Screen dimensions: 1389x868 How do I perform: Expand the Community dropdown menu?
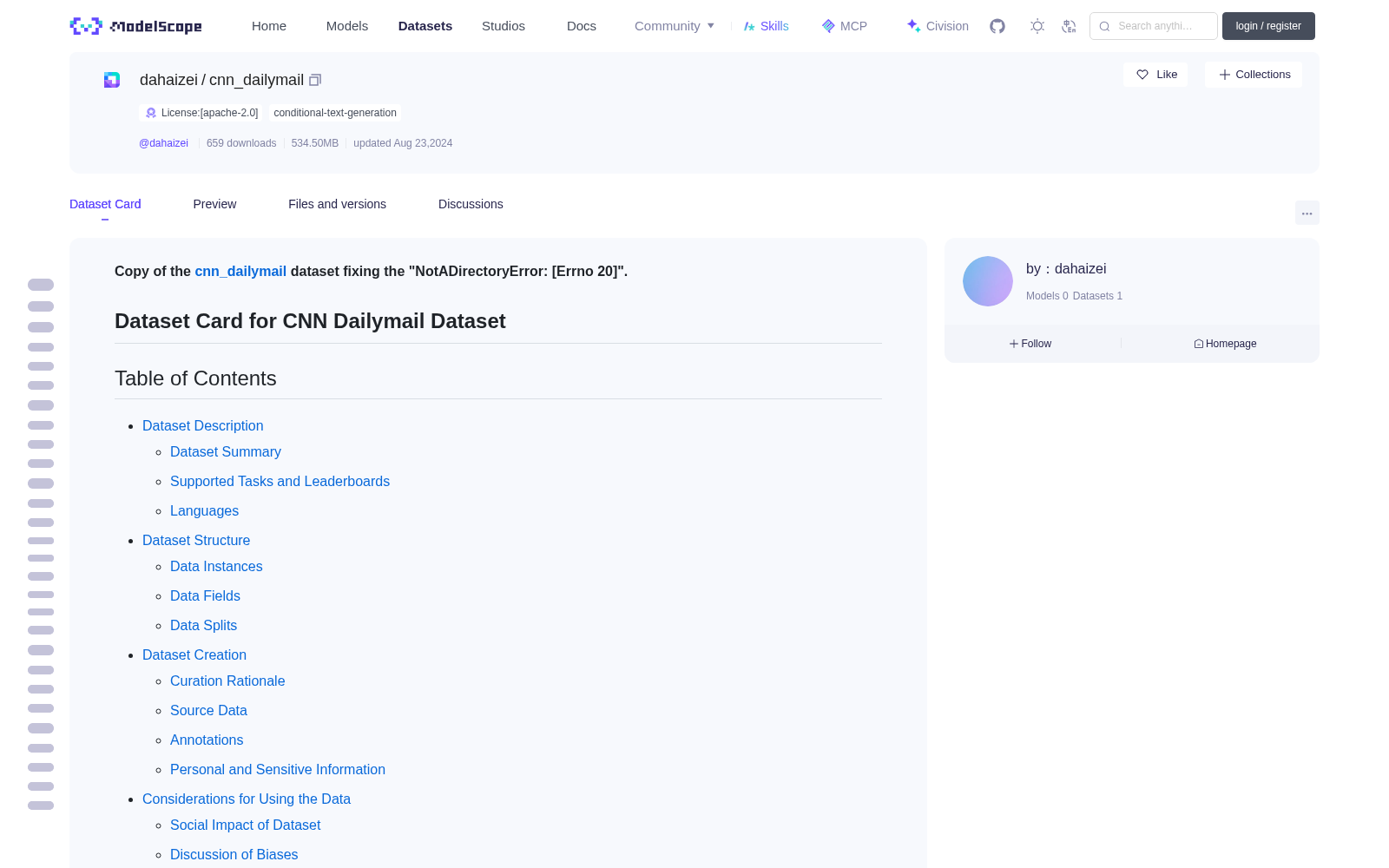675,26
